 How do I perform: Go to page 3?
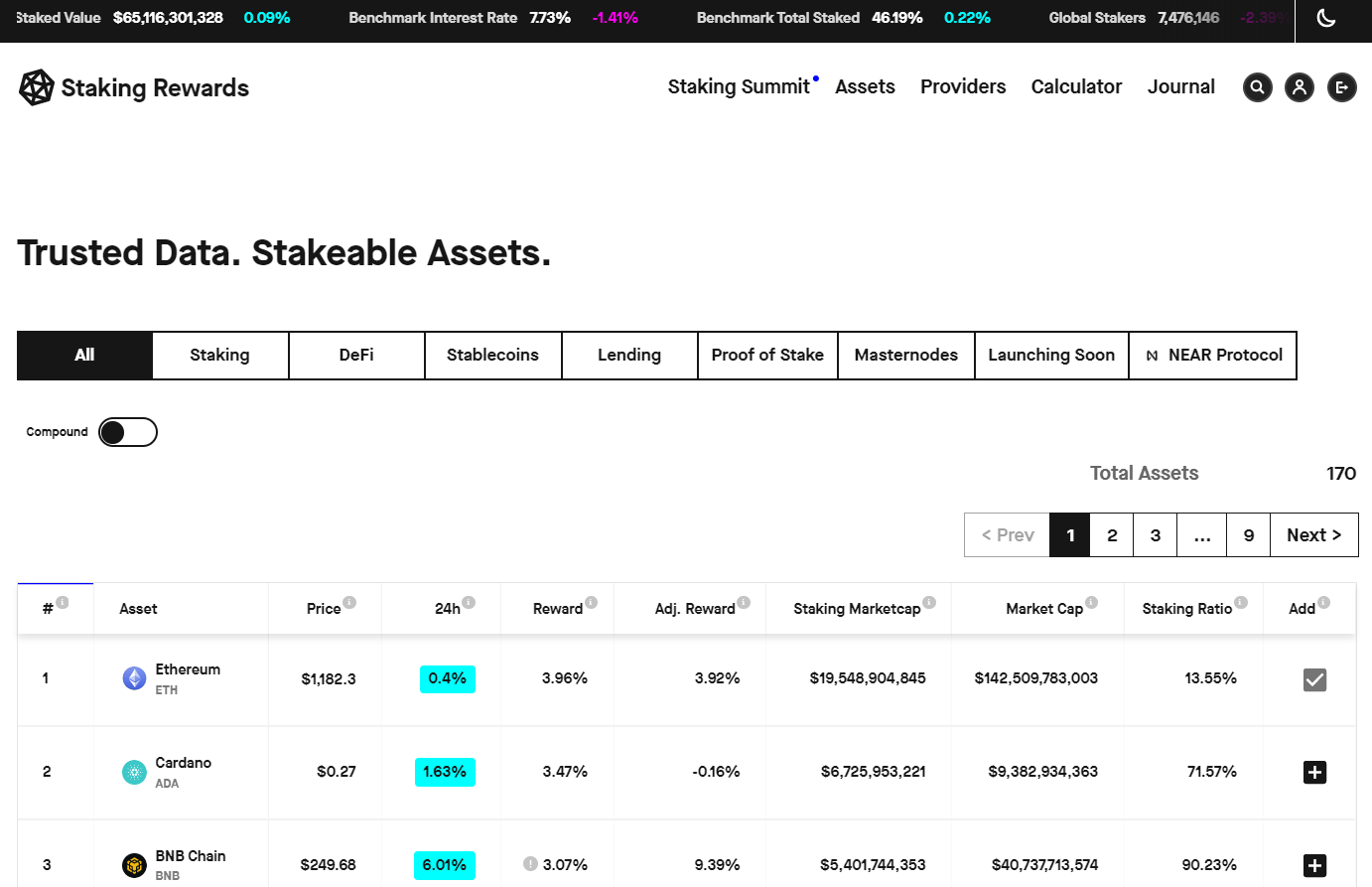point(1156,535)
